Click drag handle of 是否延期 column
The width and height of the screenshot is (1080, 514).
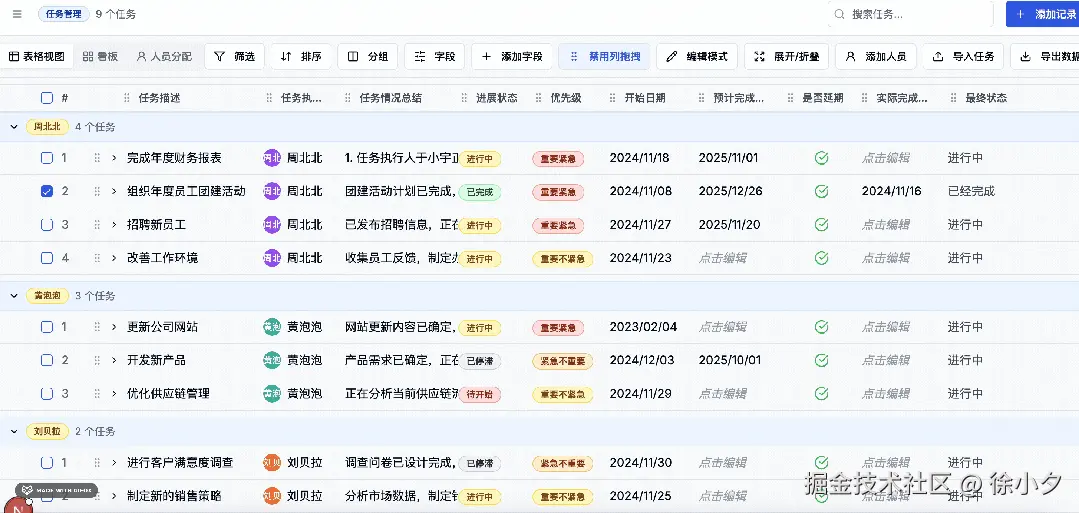pos(790,98)
